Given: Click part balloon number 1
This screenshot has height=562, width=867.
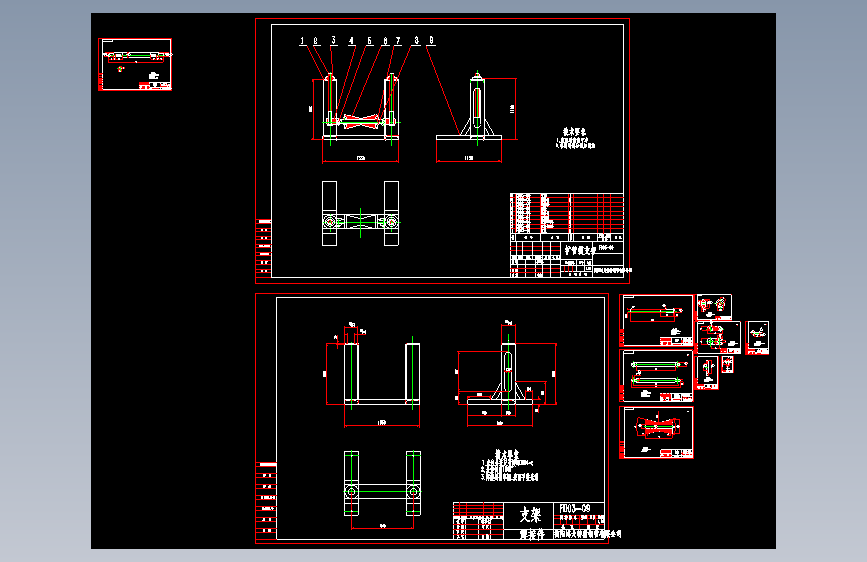Looking at the screenshot, I should click(302, 41).
